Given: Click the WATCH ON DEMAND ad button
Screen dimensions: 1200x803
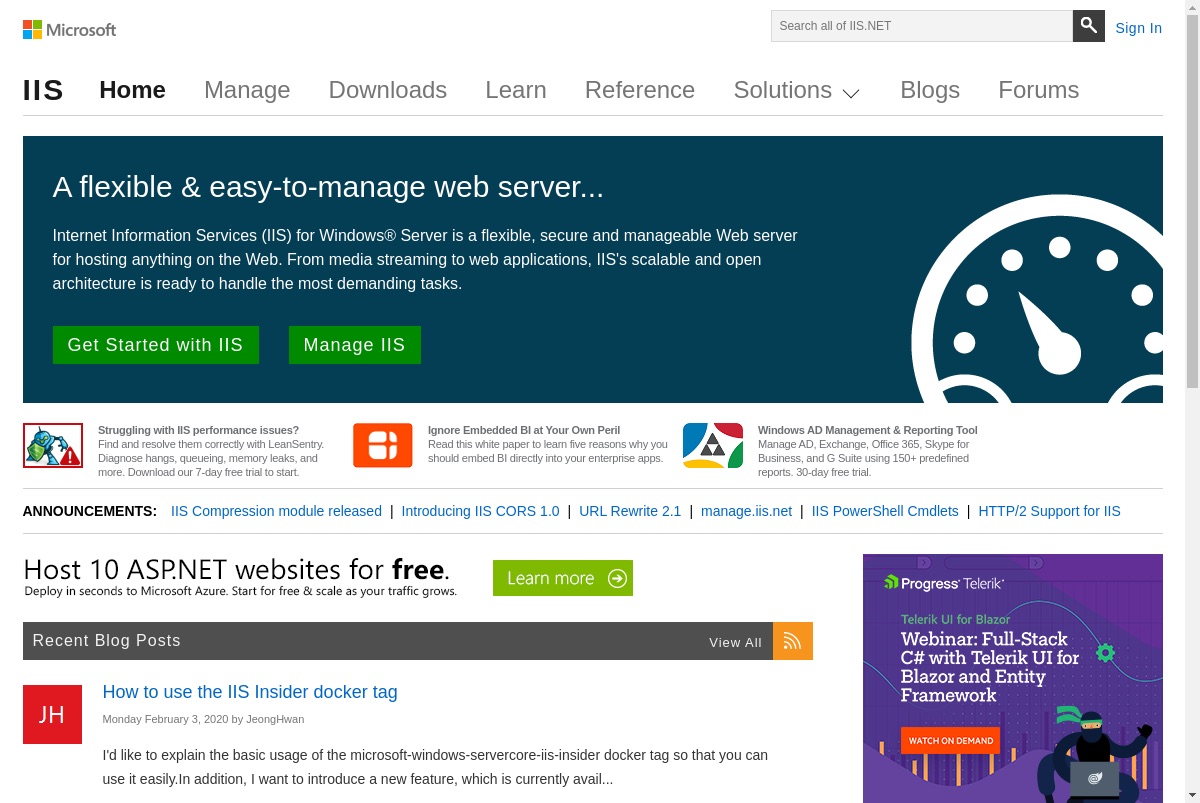Looking at the screenshot, I should (x=951, y=741).
